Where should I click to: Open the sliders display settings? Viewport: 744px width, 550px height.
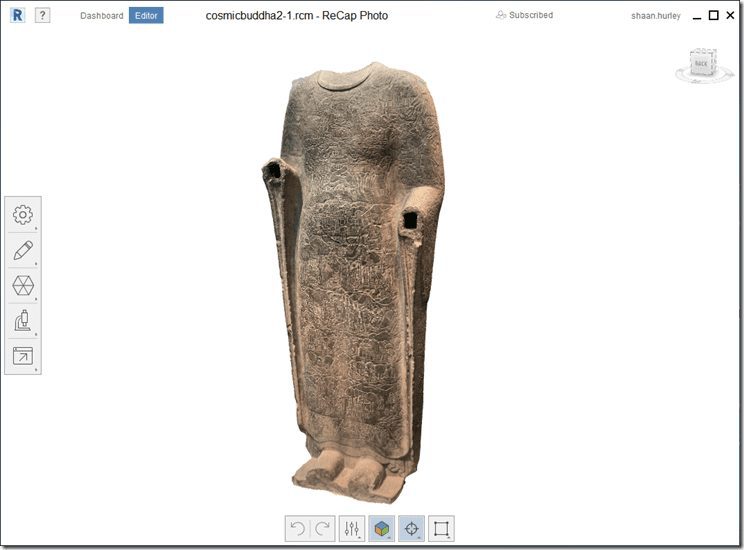click(x=352, y=529)
